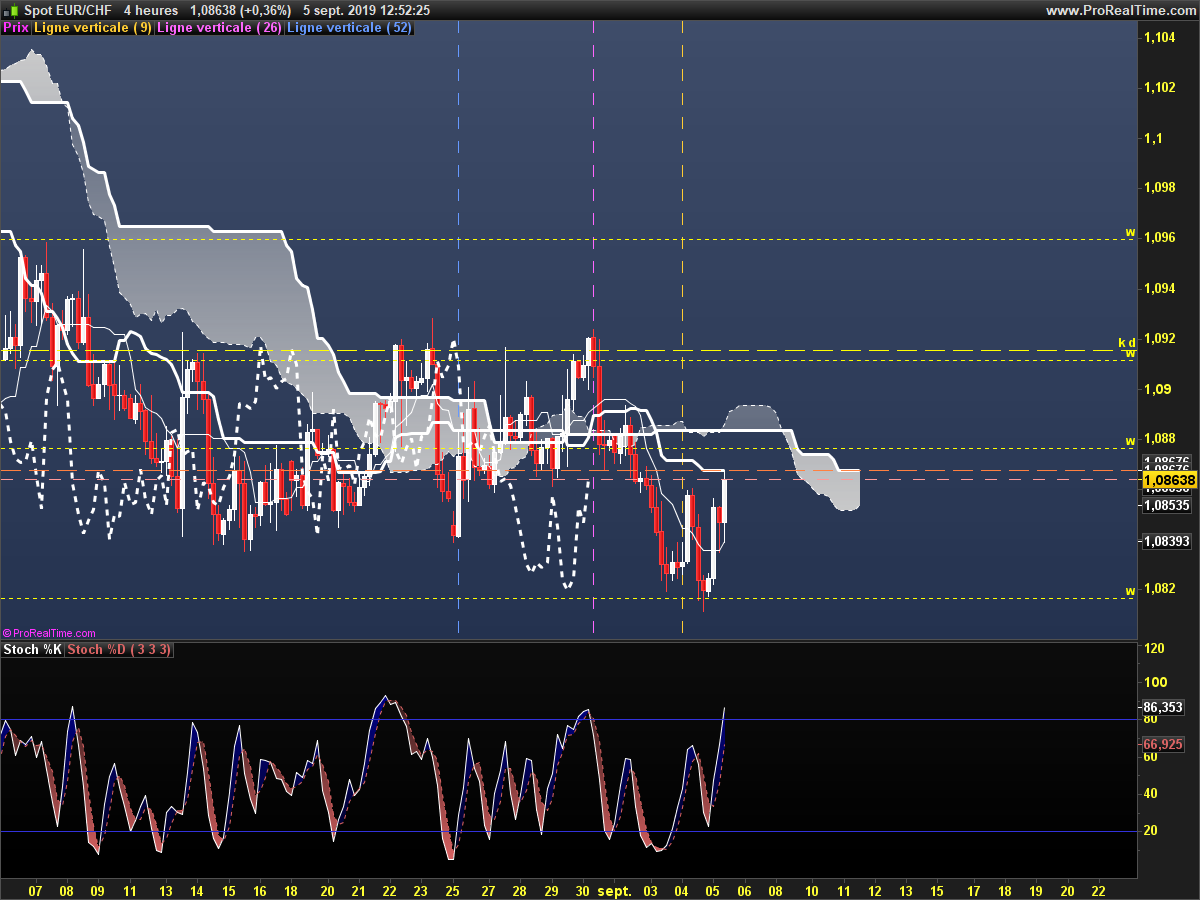
Task: Select the Ligne verticale (26) label
Action: point(220,28)
